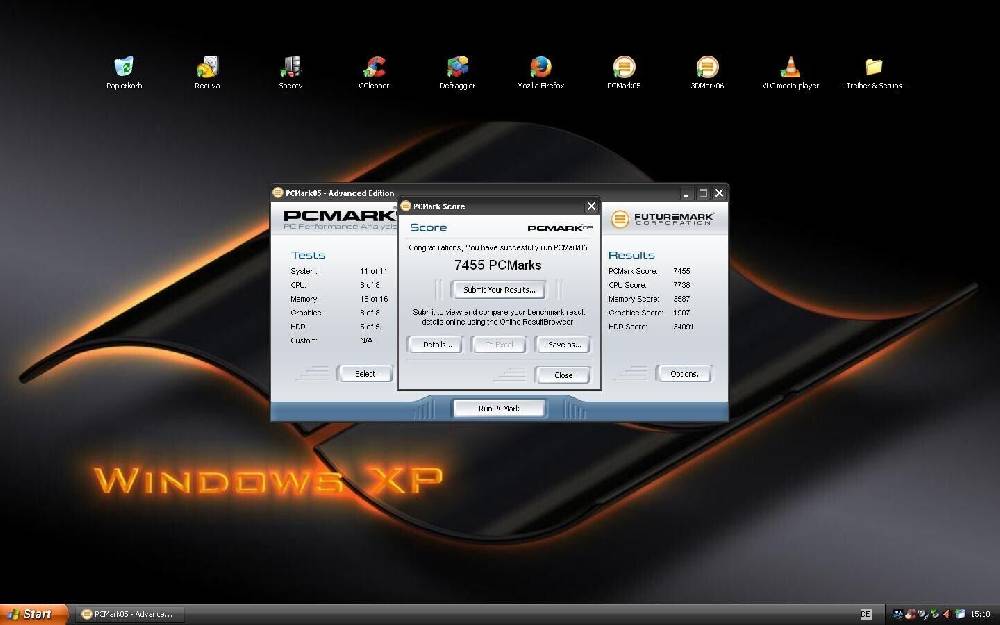This screenshot has width=1000, height=625.
Task: Click the 'Memory' row under Tests
Action: 339,299
